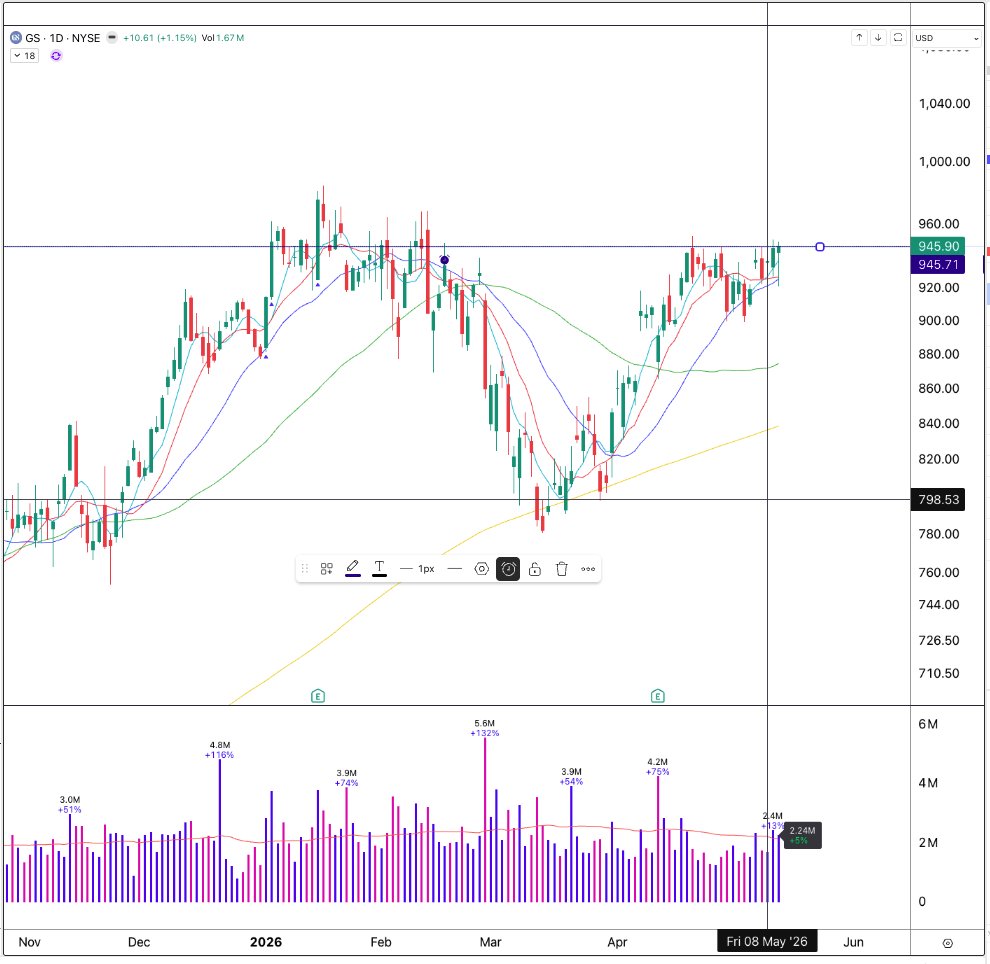Click the 2.24M +5% volume tooltip
The image size is (990, 964).
[x=802, y=835]
